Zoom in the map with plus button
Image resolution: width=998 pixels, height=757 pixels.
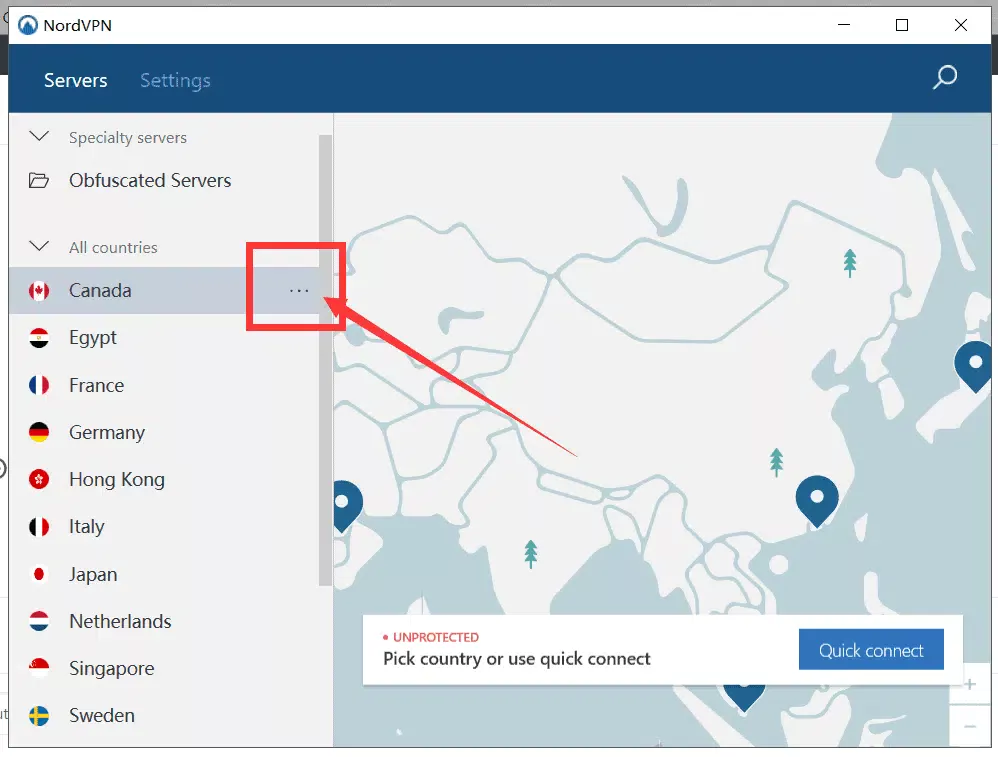point(970,685)
